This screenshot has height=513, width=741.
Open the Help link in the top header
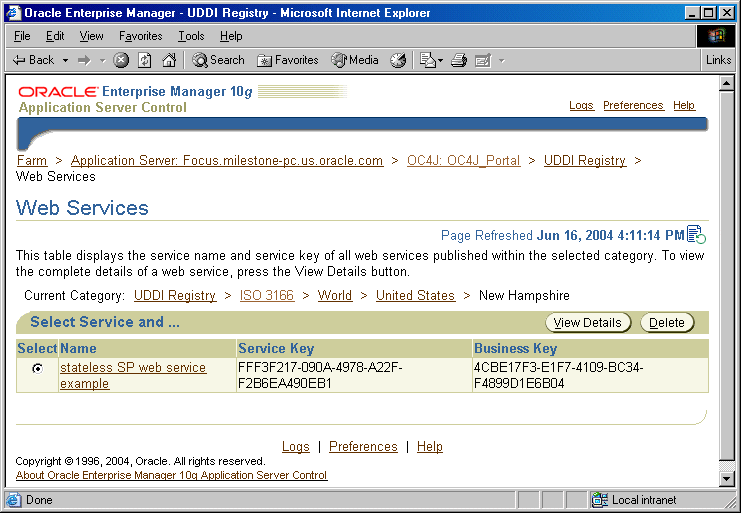click(684, 105)
